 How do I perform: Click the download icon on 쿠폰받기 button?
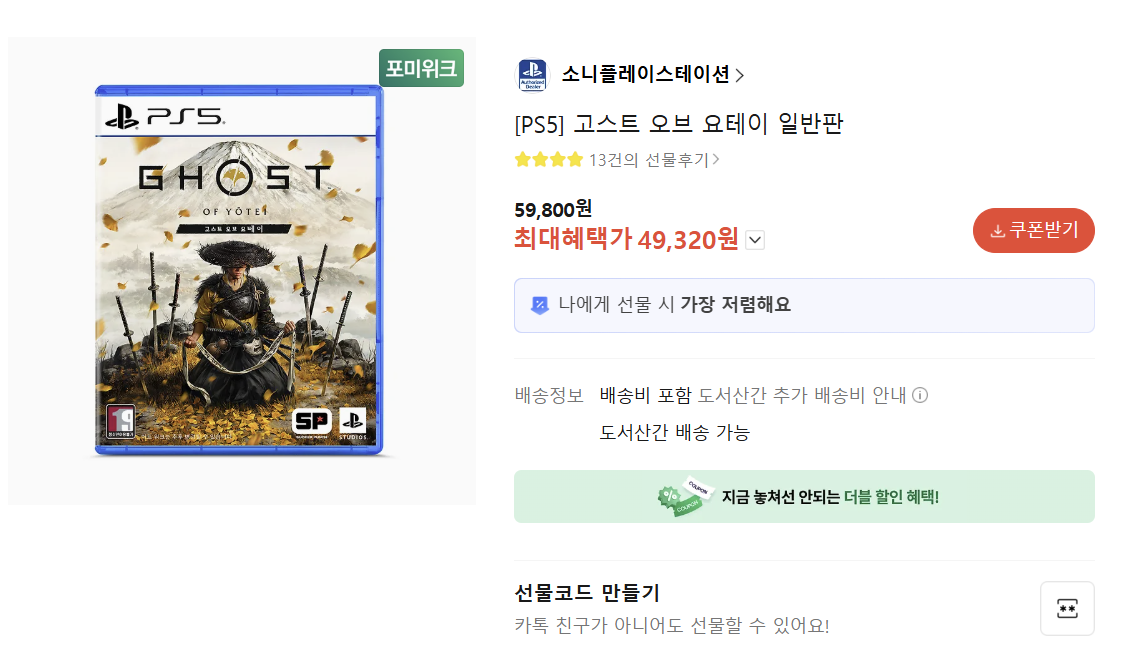coord(998,231)
